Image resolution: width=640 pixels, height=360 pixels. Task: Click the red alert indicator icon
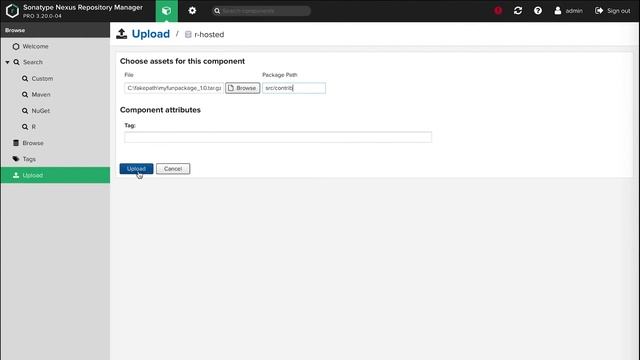click(498, 11)
